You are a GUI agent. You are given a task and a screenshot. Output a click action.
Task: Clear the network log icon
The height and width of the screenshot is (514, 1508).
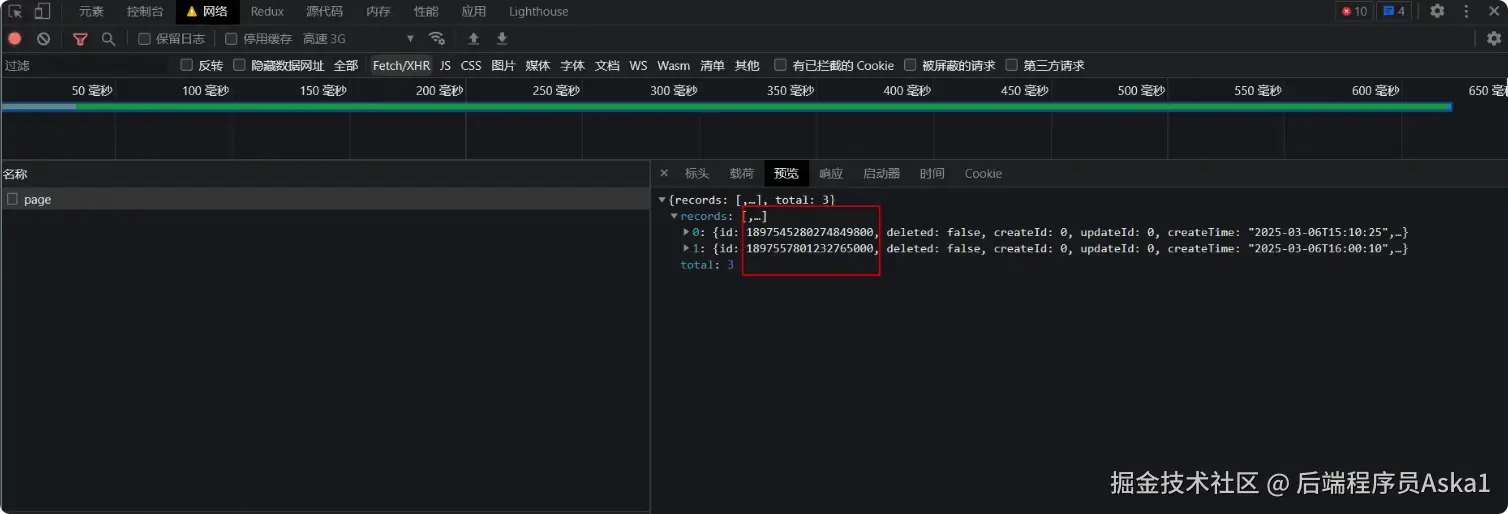click(x=44, y=39)
